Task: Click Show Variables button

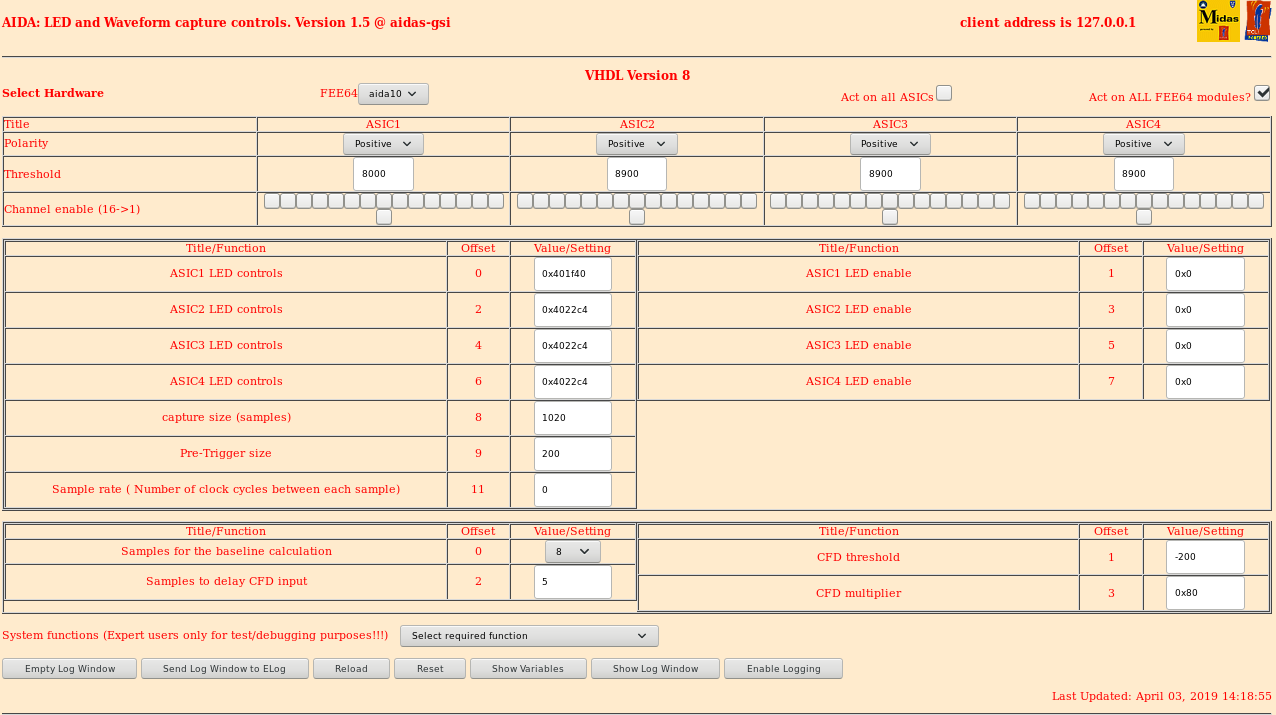Action: pyautogui.click(x=528, y=669)
